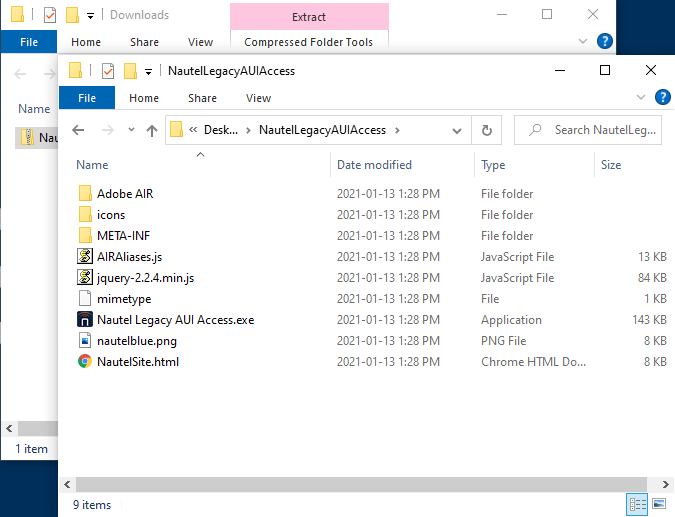
Task: Click NautelLegacyAUIAccess breadcrumb segment
Action: tap(322, 130)
